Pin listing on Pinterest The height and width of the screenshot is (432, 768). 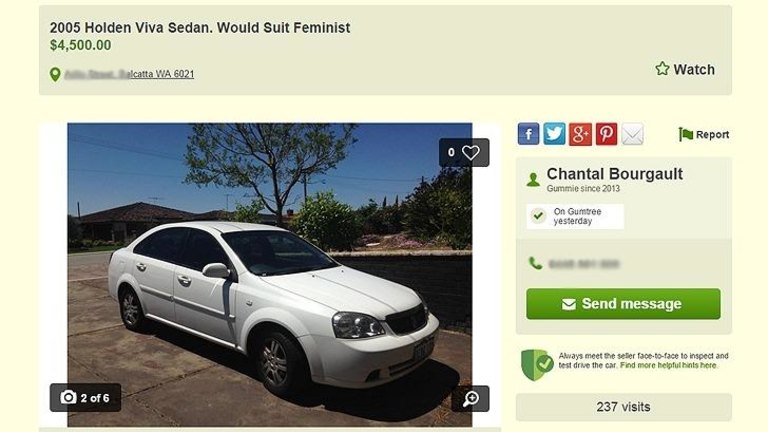click(606, 134)
